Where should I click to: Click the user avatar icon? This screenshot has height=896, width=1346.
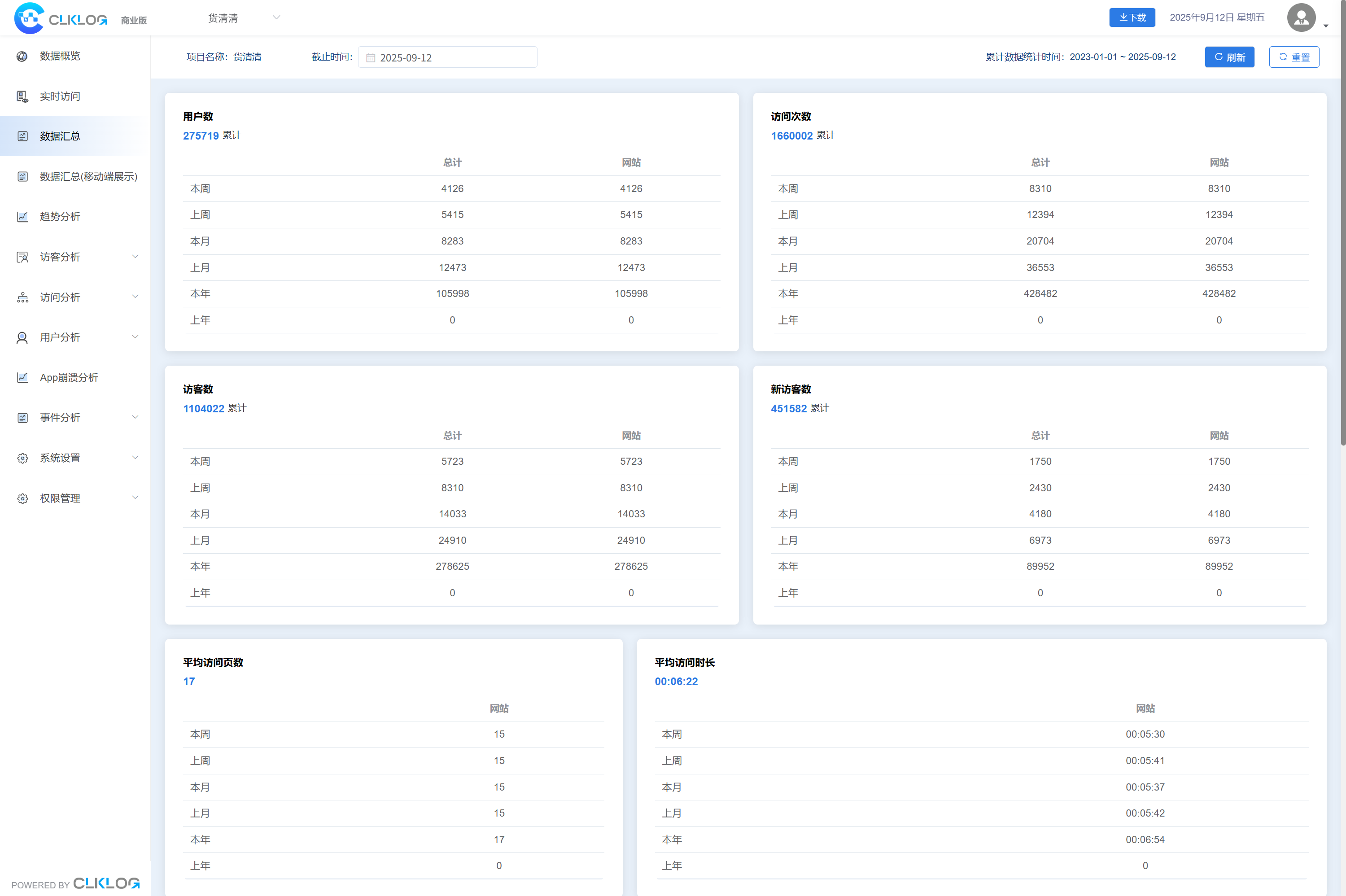[1301, 17]
